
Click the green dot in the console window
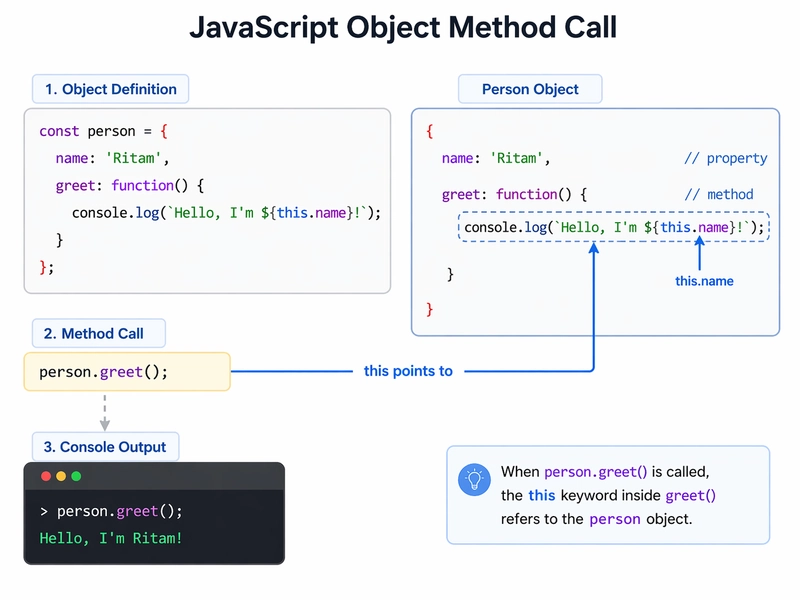(76, 476)
